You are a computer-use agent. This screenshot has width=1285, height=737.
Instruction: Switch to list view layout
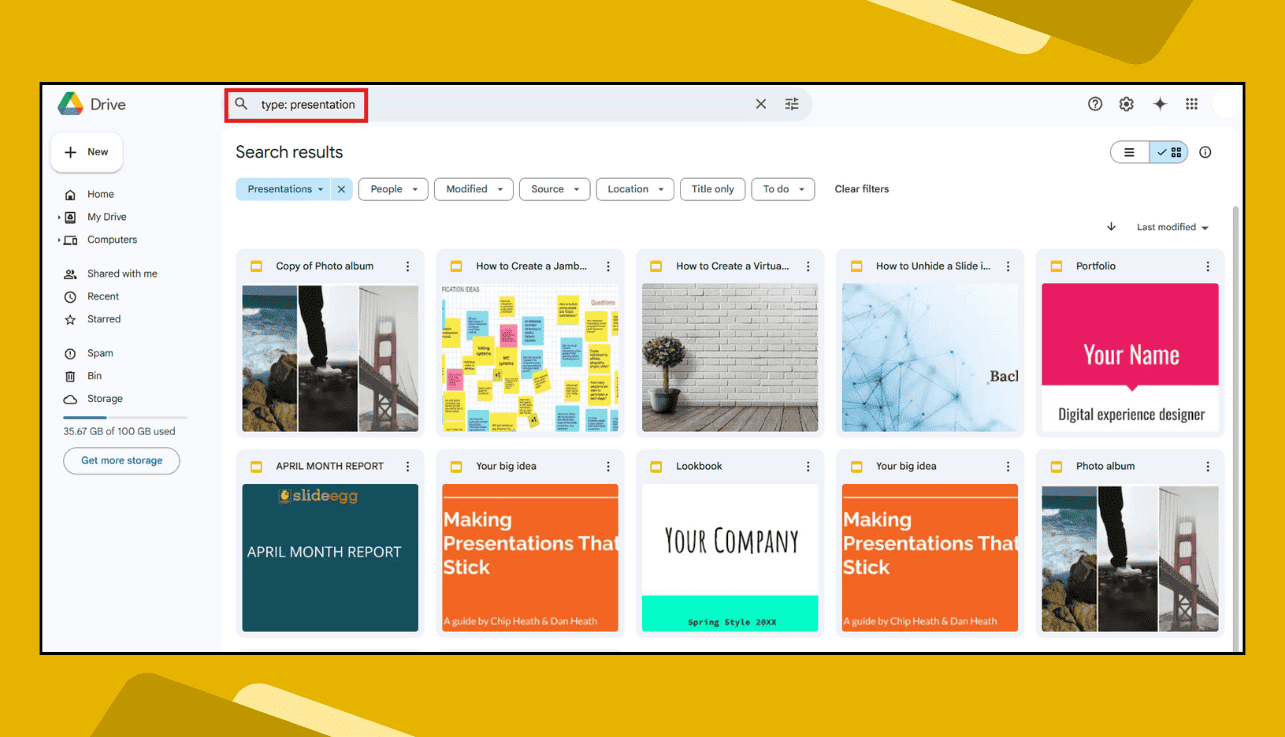[x=1129, y=151]
